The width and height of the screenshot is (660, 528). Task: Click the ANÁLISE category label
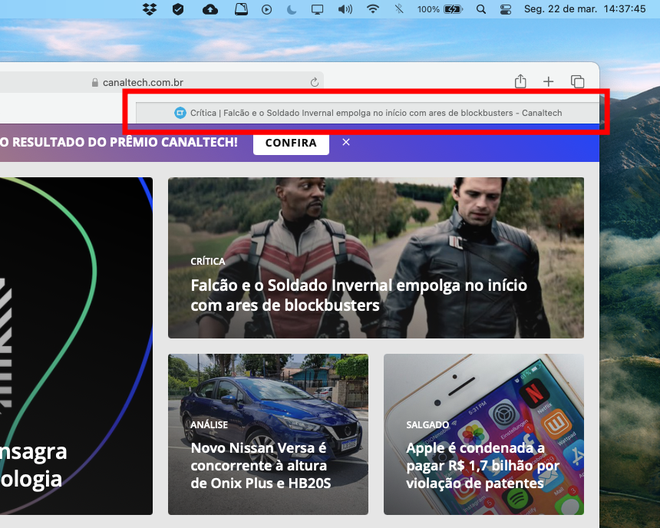coord(209,425)
